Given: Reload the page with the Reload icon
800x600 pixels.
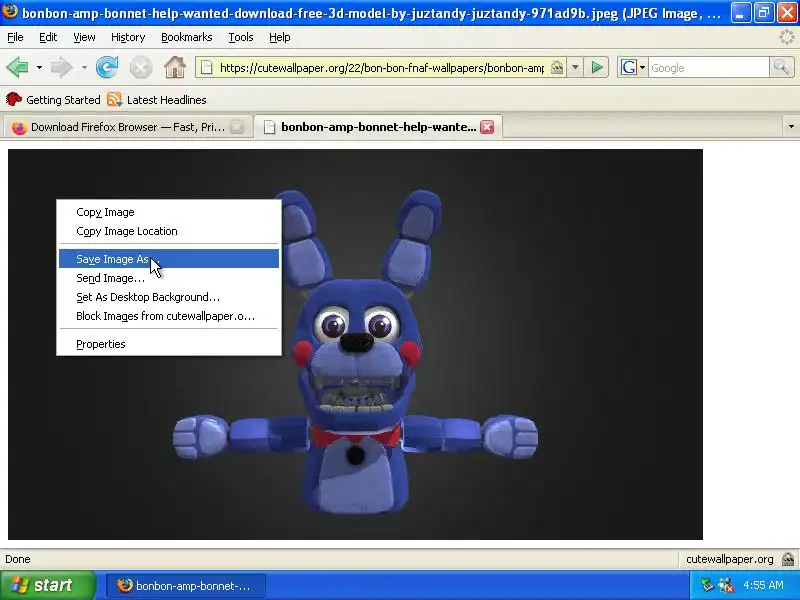Looking at the screenshot, I should [x=107, y=67].
